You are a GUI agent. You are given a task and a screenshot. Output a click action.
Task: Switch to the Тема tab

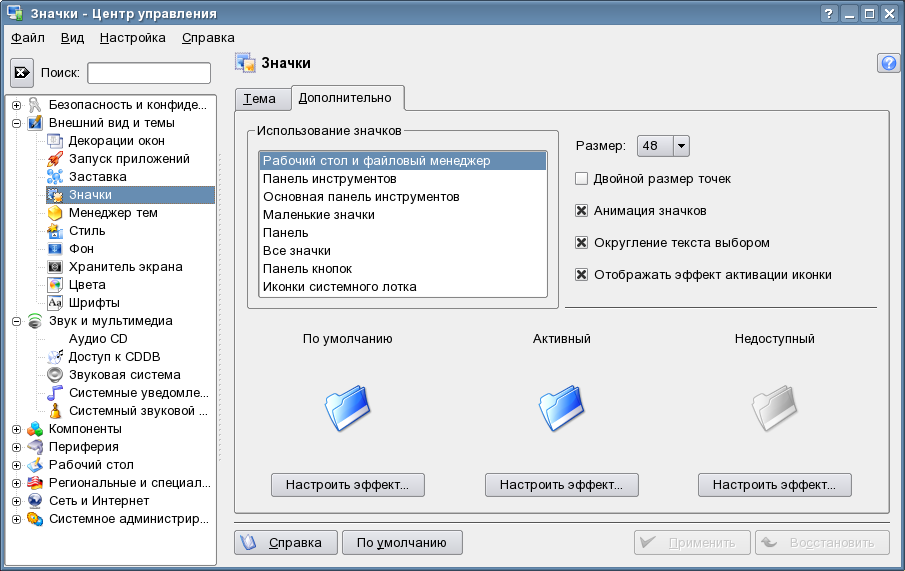[x=261, y=99]
